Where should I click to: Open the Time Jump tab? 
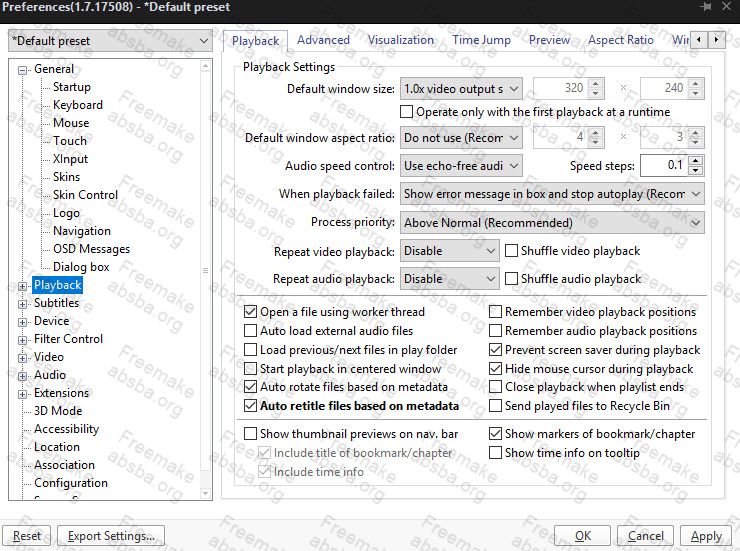481,40
